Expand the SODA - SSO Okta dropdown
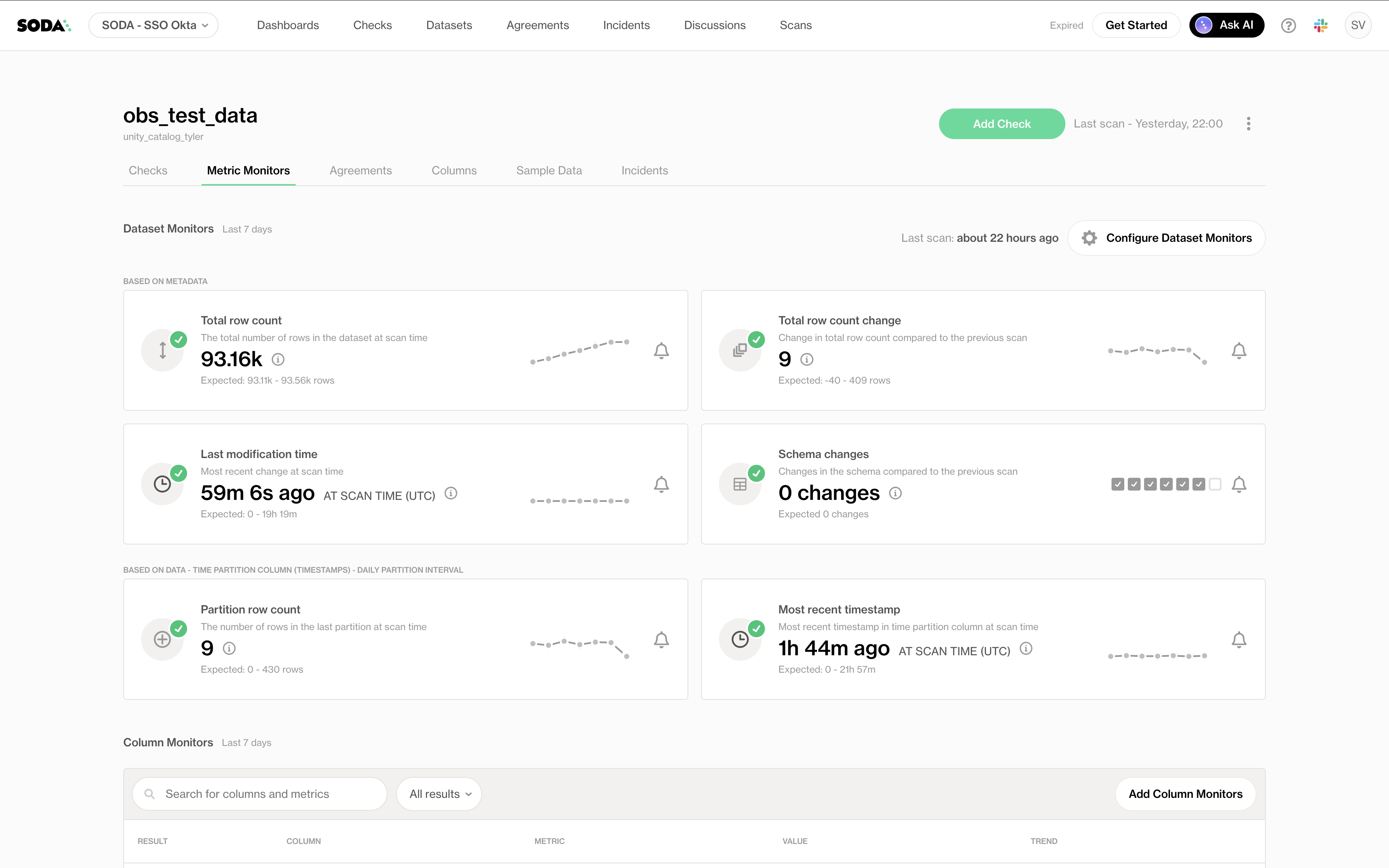This screenshot has height=868, width=1389. pyautogui.click(x=154, y=25)
